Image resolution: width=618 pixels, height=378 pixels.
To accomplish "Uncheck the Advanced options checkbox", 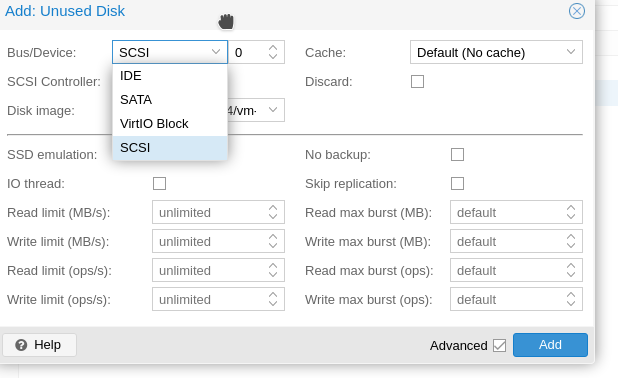I will [x=499, y=345].
